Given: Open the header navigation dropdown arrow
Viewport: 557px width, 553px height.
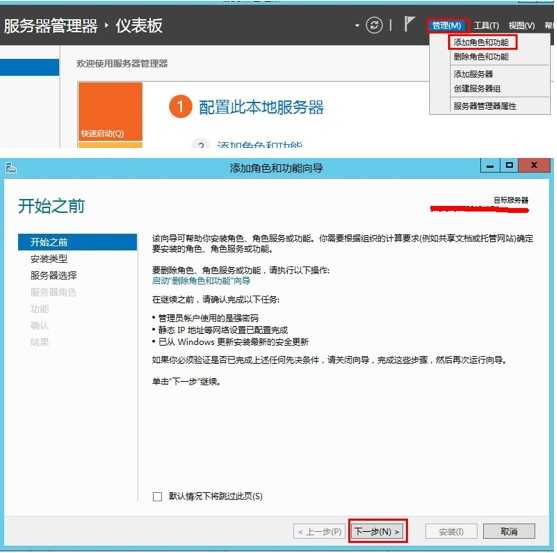Looking at the screenshot, I should pyautogui.click(x=357, y=26).
